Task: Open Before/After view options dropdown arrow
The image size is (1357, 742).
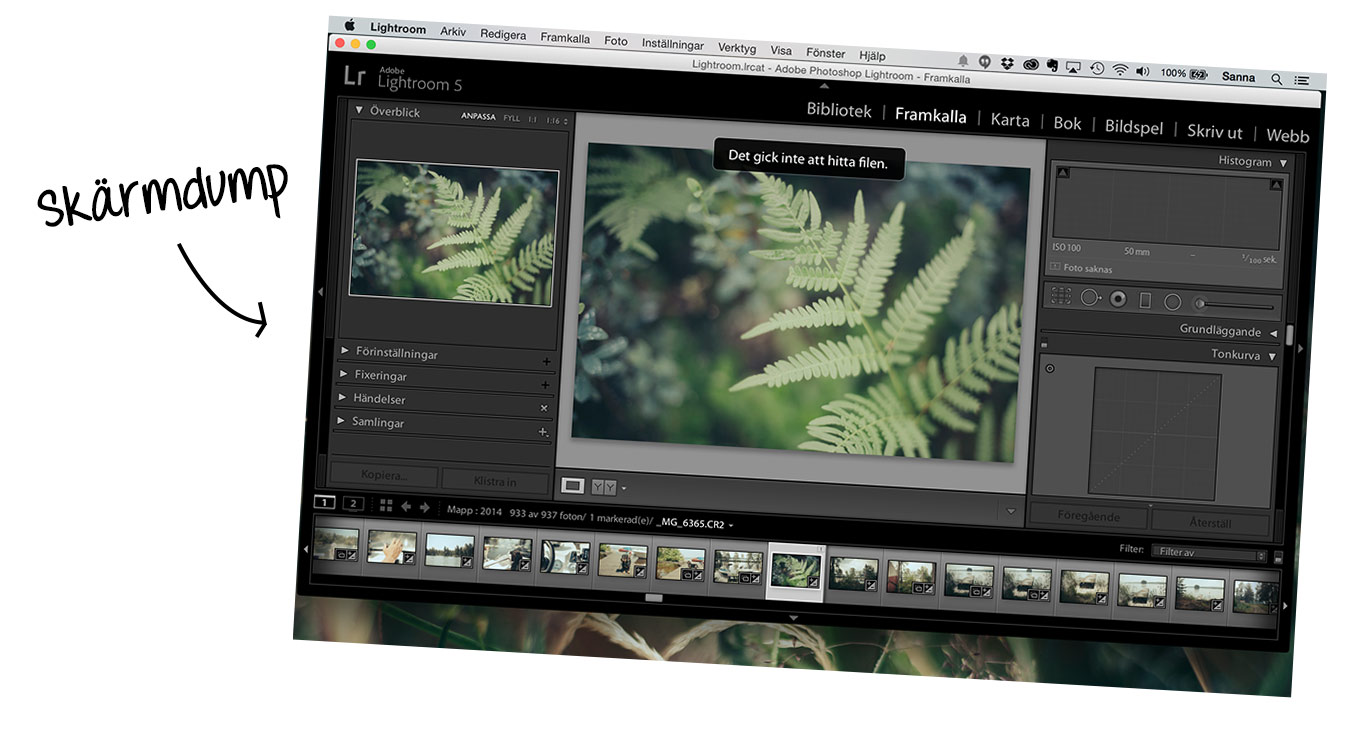Action: 624,489
